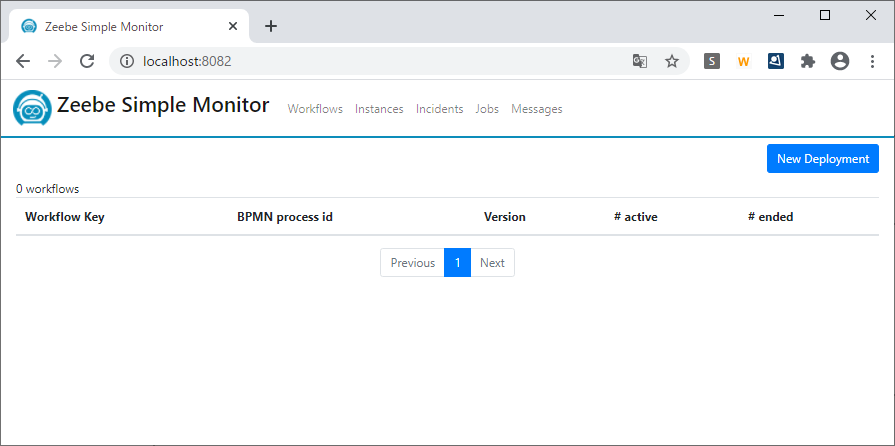Click the Zeebe Simple Monitor title link

point(163,105)
